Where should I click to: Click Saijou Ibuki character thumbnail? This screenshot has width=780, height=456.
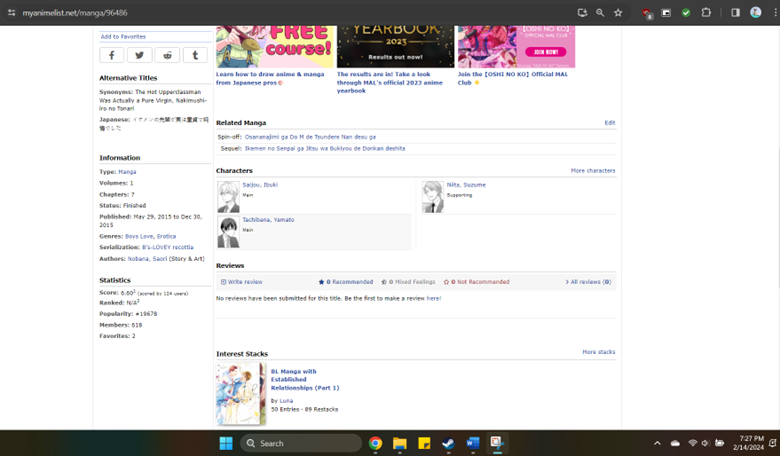pos(228,197)
